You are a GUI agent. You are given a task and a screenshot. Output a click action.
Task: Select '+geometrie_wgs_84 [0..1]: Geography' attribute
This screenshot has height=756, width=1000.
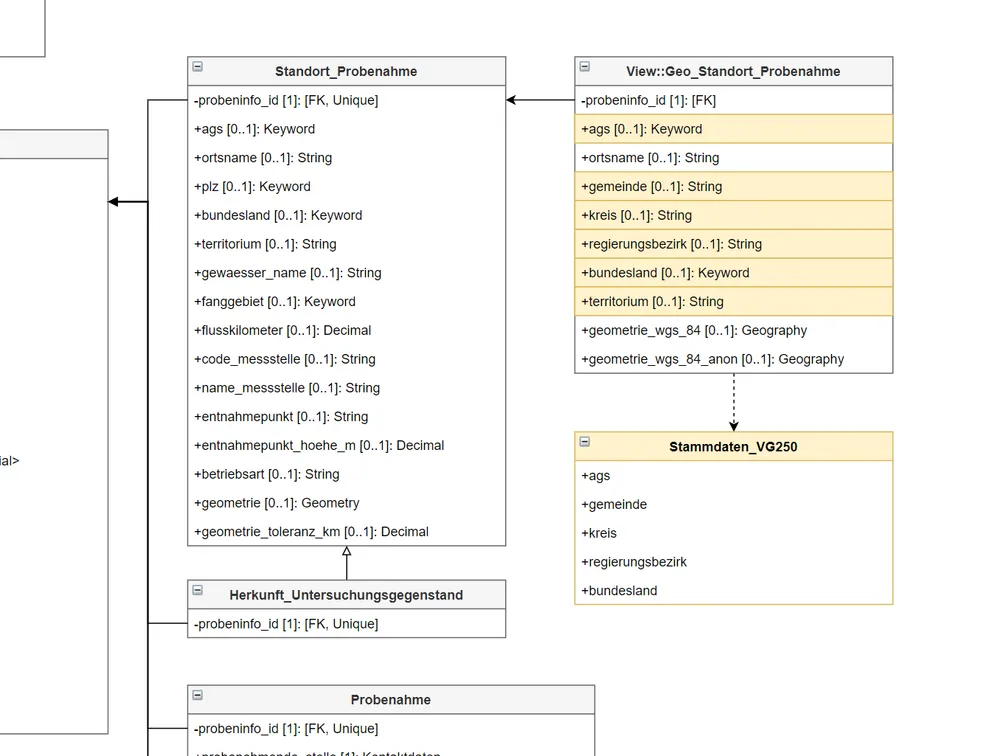(x=733, y=330)
